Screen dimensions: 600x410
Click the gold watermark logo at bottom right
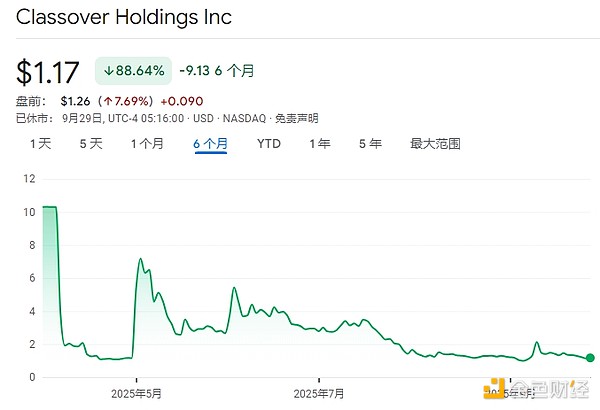pyautogui.click(x=493, y=386)
